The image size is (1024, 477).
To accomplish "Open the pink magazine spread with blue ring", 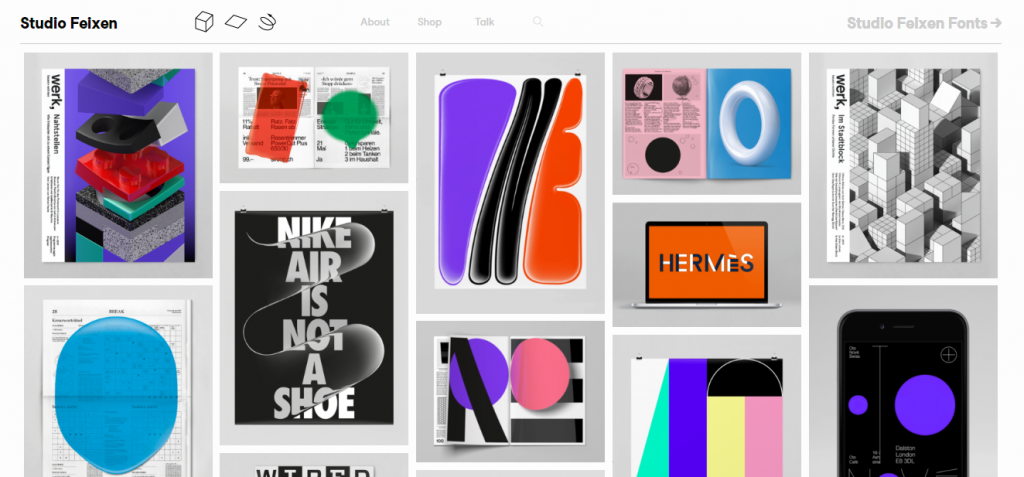I will (x=706, y=123).
